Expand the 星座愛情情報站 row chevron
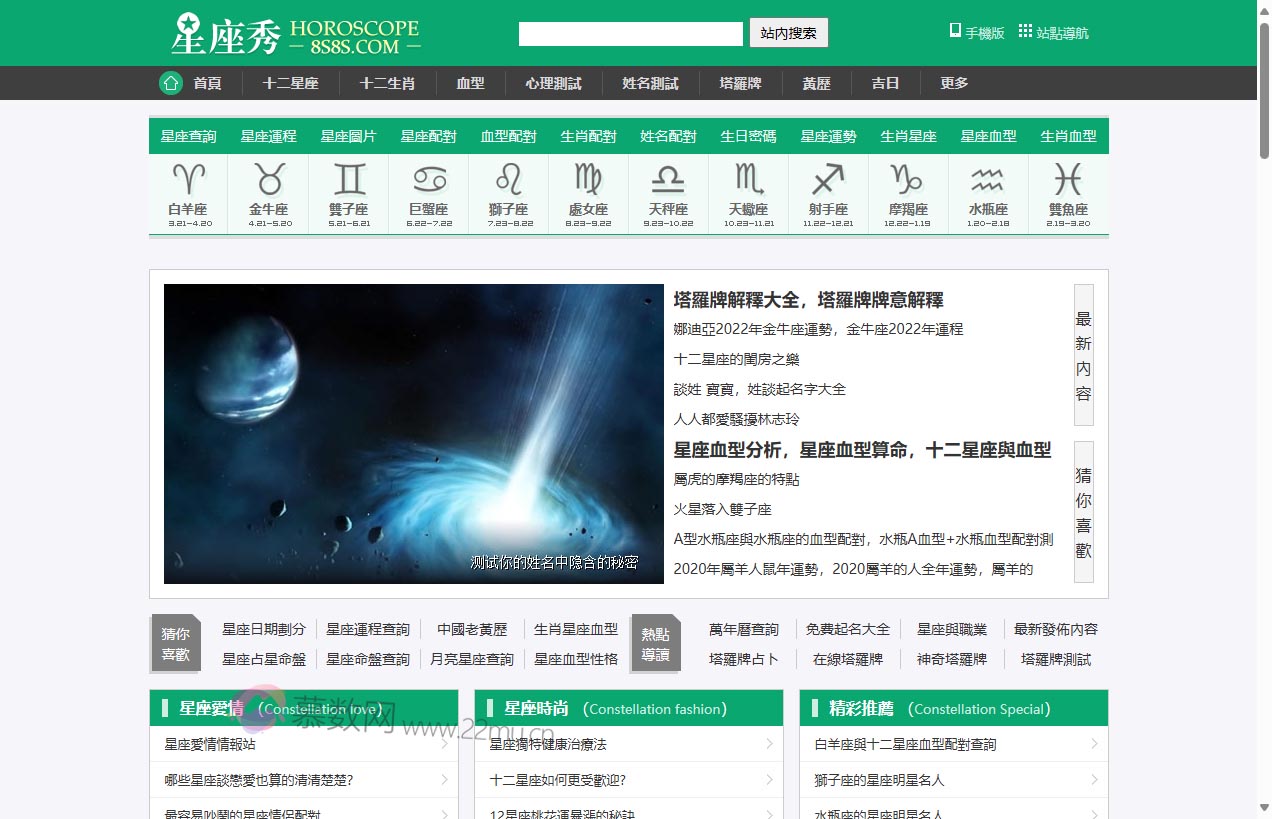This screenshot has width=1272, height=819. click(446, 744)
